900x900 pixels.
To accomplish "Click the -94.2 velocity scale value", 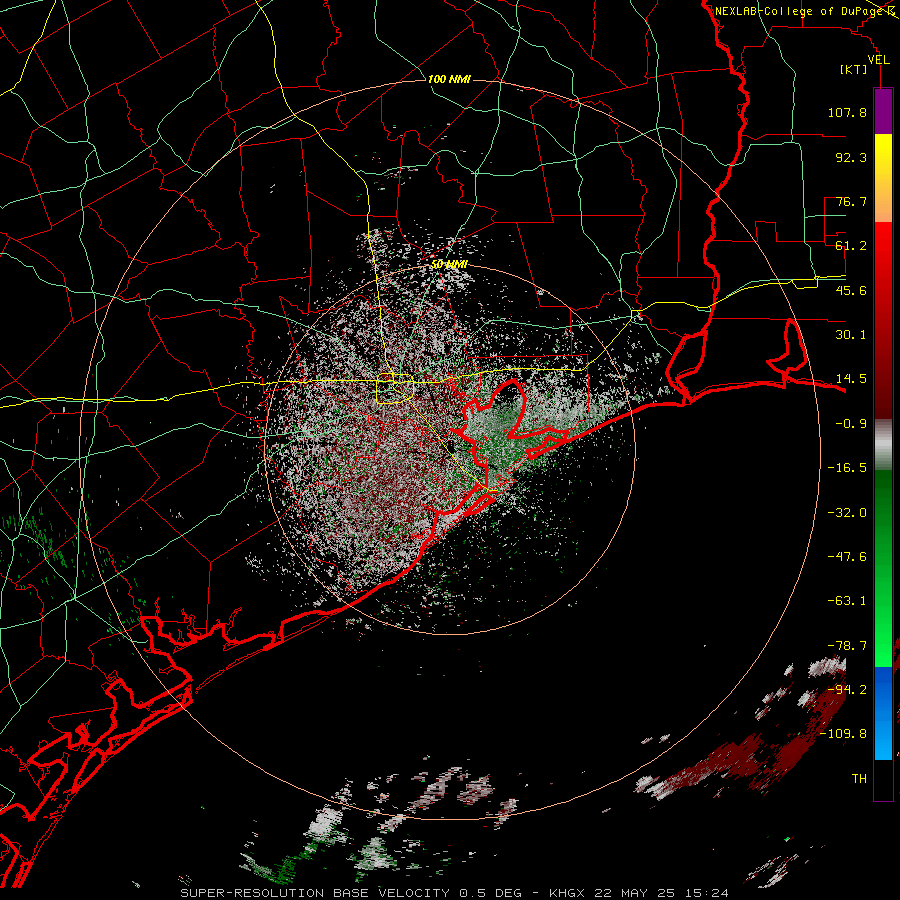I will point(847,690).
